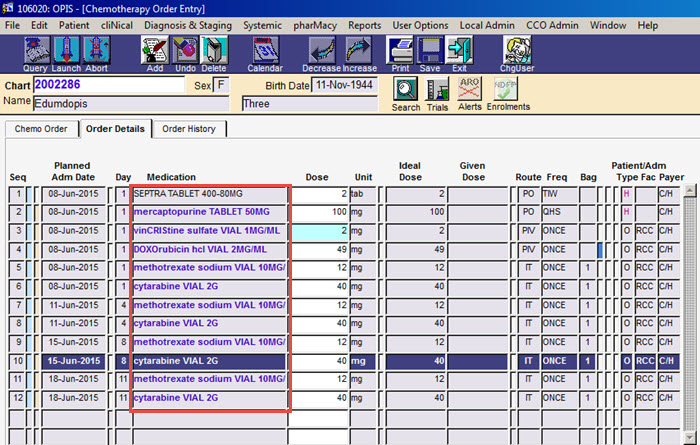The width and height of the screenshot is (700, 445).
Task: Click PIV route in vinCRIStine row
Action: pos(529,231)
